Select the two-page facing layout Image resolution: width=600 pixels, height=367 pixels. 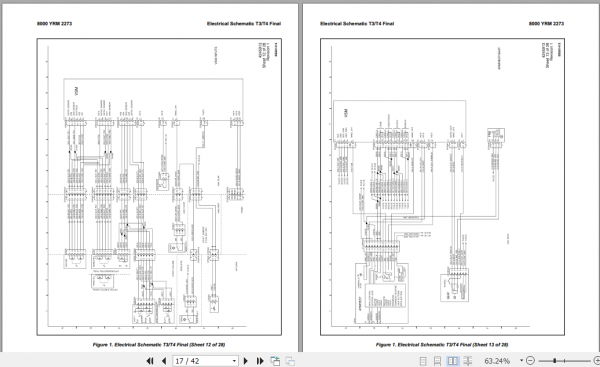pos(453,361)
